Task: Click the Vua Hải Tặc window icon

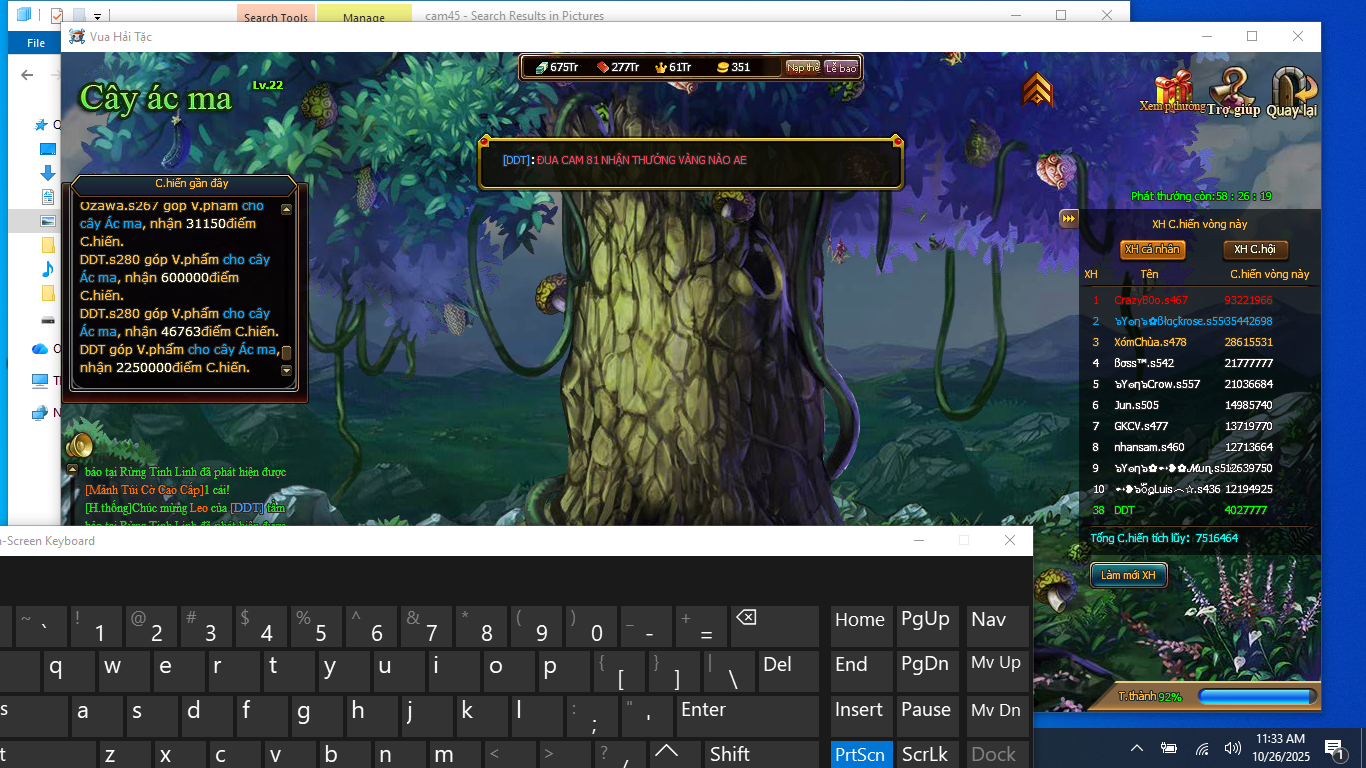Action: click(76, 37)
